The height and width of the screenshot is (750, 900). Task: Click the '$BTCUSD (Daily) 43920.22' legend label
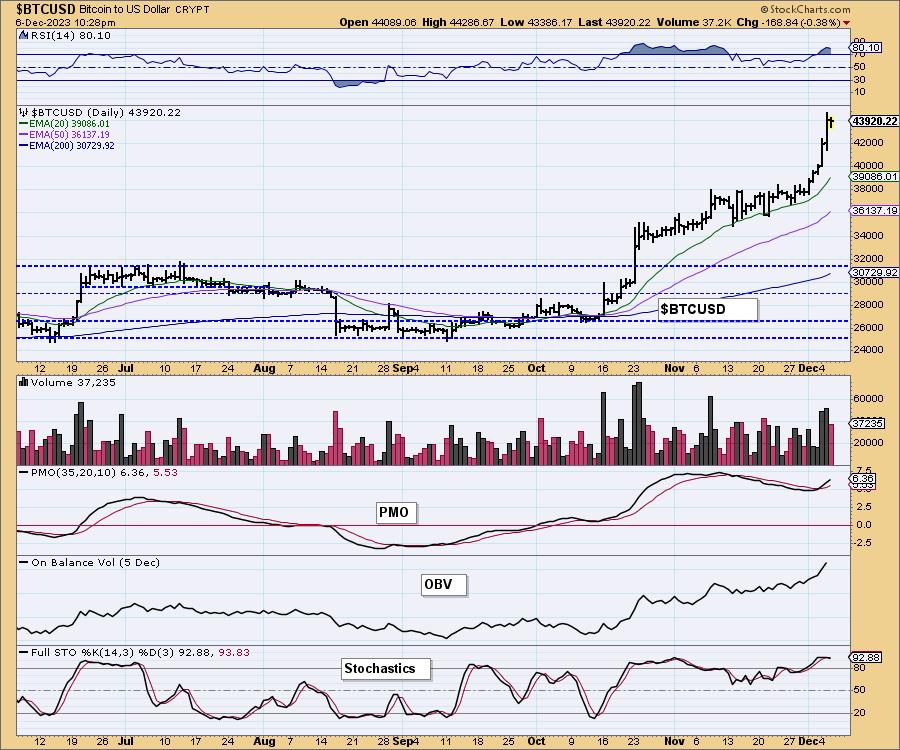click(x=106, y=112)
